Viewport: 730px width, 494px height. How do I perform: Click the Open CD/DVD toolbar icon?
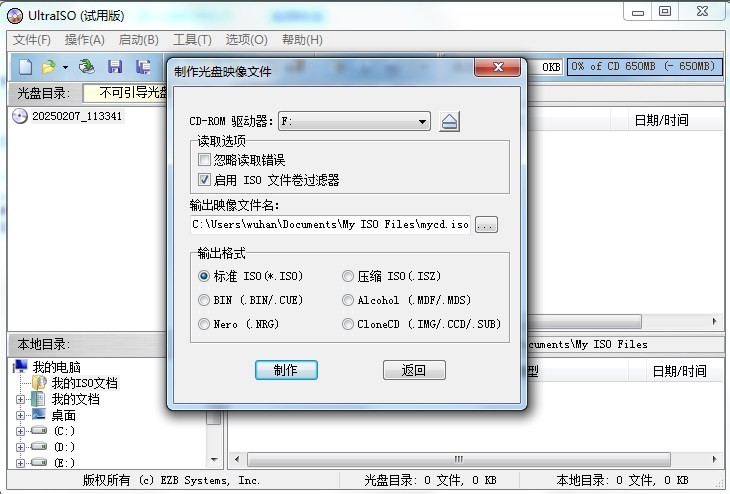(87, 67)
